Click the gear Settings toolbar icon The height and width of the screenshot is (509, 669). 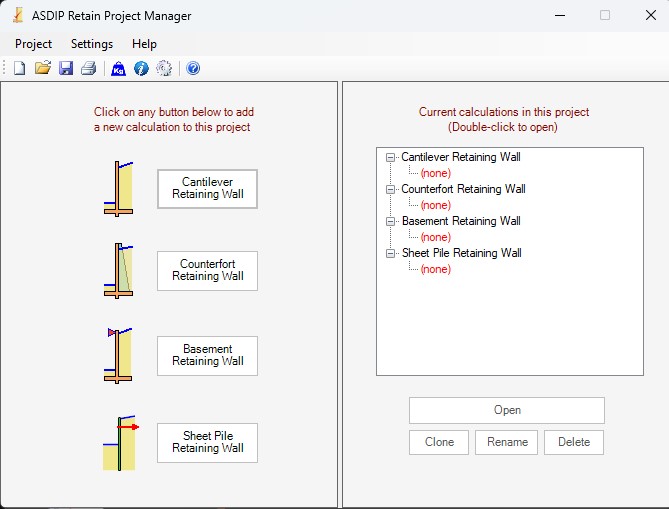click(164, 68)
